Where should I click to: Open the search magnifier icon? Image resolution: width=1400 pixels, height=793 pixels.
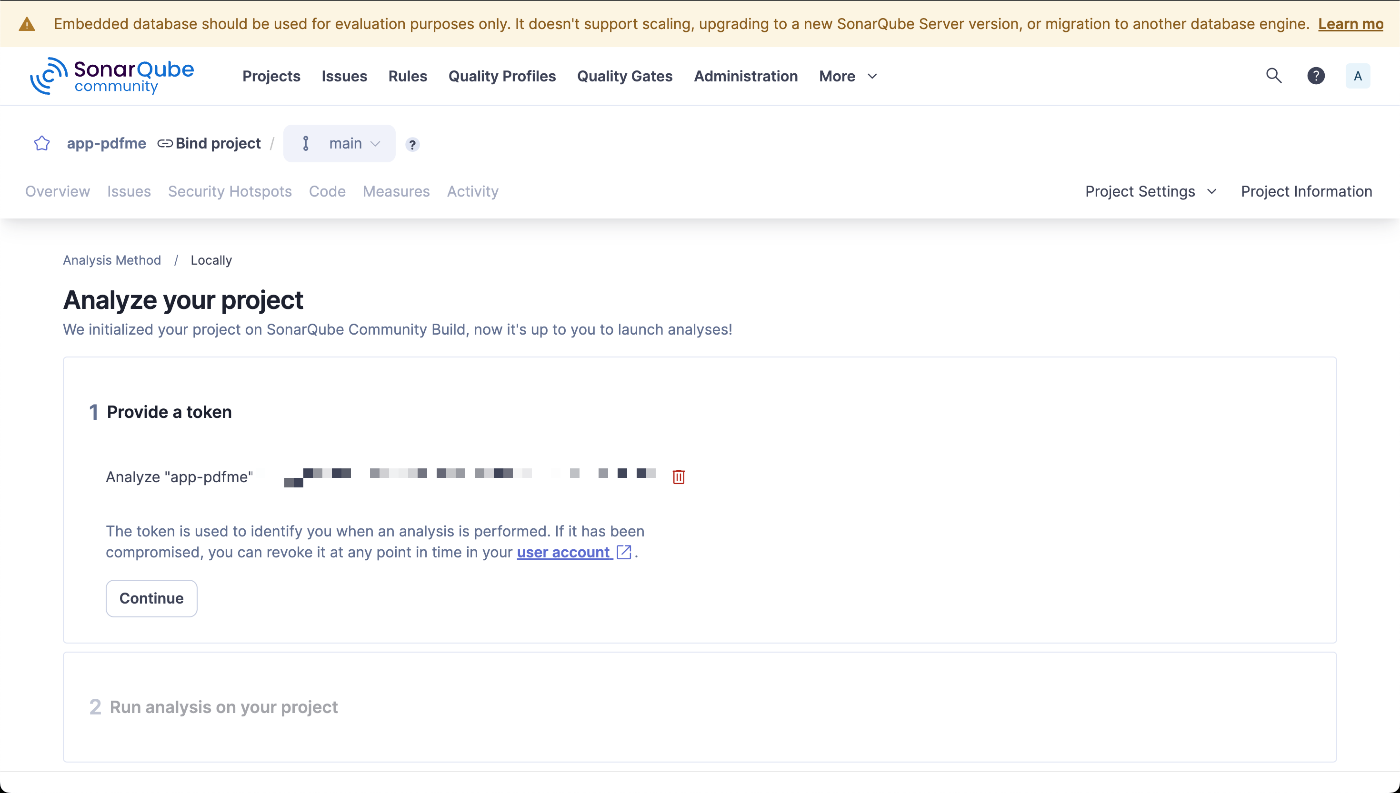1274,75
